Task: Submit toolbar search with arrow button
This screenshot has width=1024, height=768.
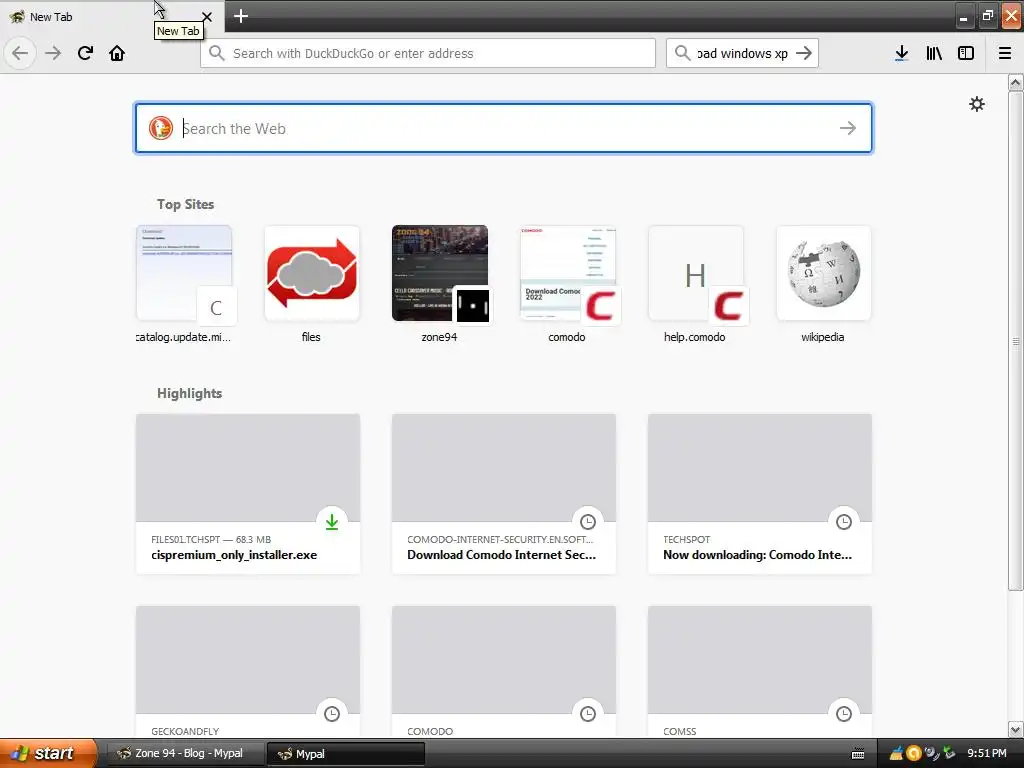Action: click(805, 53)
